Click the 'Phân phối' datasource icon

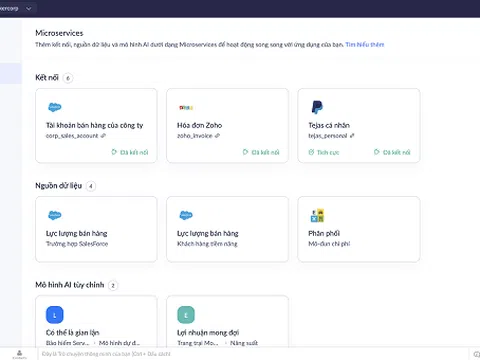pyautogui.click(x=317, y=215)
